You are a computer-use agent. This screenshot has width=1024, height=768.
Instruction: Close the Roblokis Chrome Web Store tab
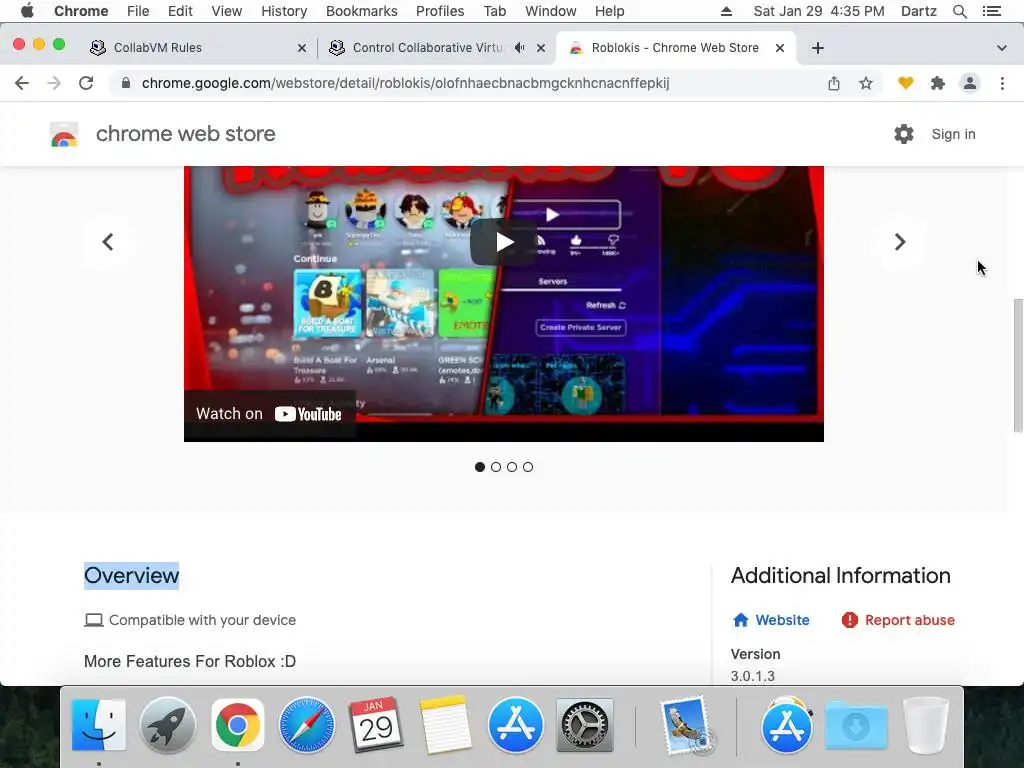pyautogui.click(x=780, y=48)
